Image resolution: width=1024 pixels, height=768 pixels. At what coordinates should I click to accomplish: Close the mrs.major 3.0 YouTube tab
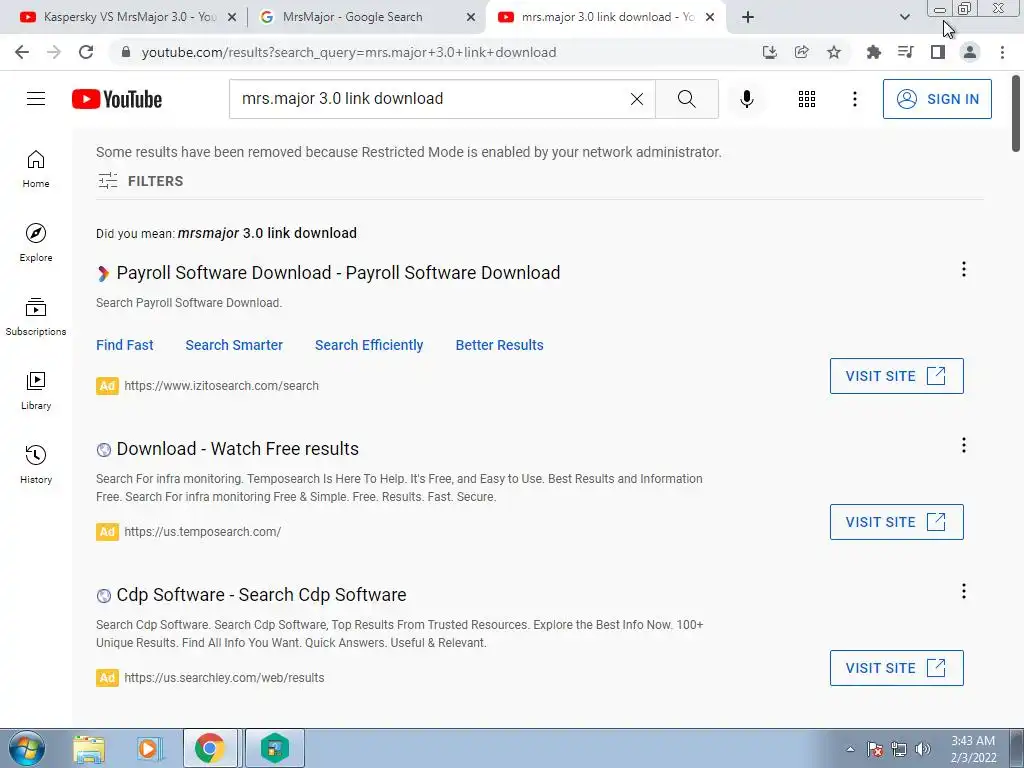(710, 18)
